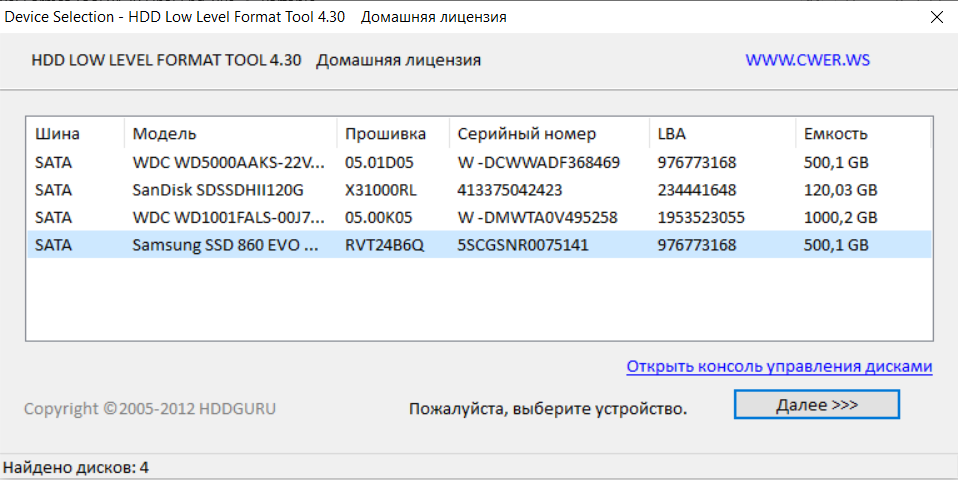Click the Далее >>> button
The image size is (958, 480).
[816, 405]
